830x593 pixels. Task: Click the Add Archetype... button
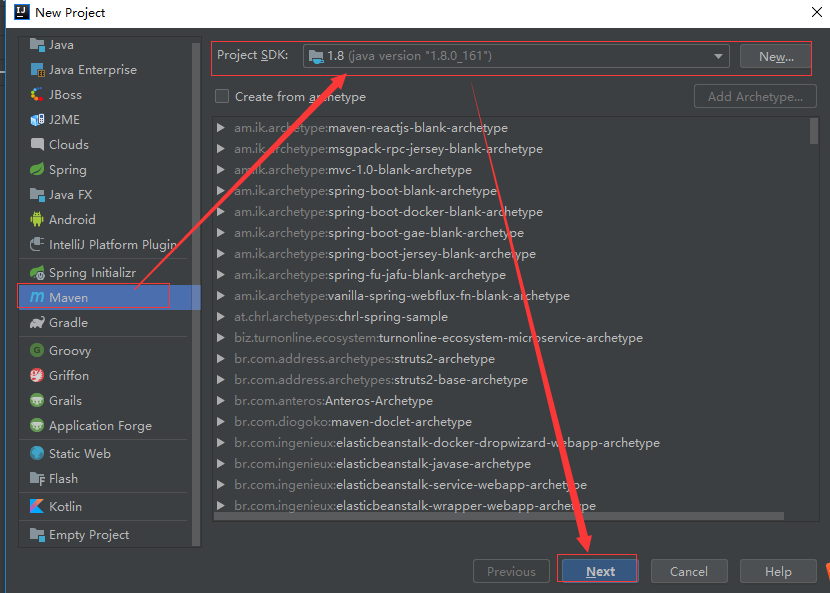pyautogui.click(x=755, y=96)
